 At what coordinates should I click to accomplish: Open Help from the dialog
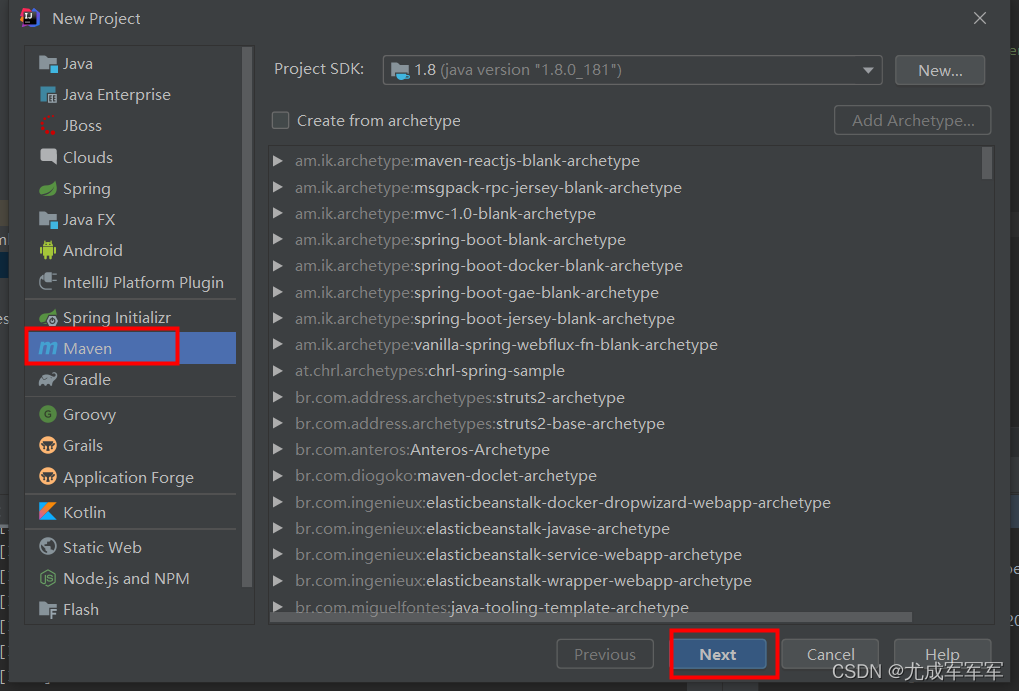point(942,654)
